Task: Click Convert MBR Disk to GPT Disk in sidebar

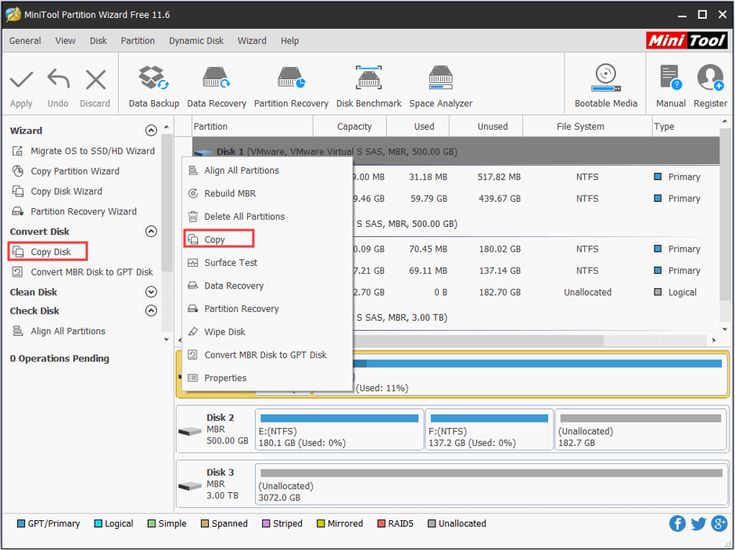Action: tap(82, 272)
